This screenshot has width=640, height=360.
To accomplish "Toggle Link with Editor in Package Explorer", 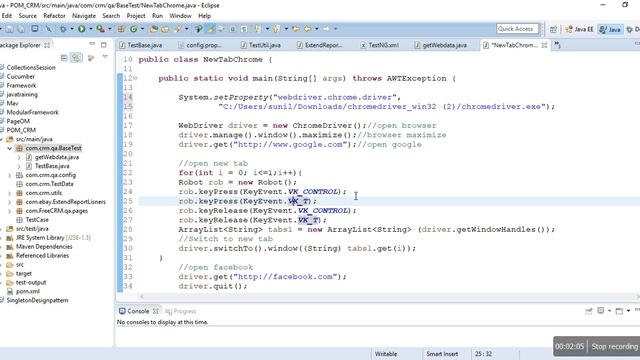I will 76,58.
